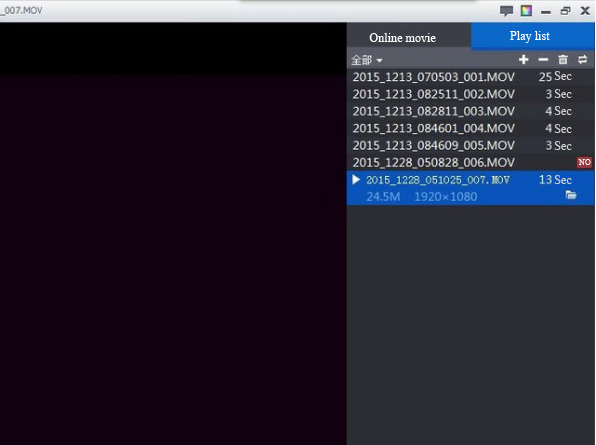This screenshot has width=596, height=445.
Task: Open the 全部 filter dropdown
Action: [366, 60]
